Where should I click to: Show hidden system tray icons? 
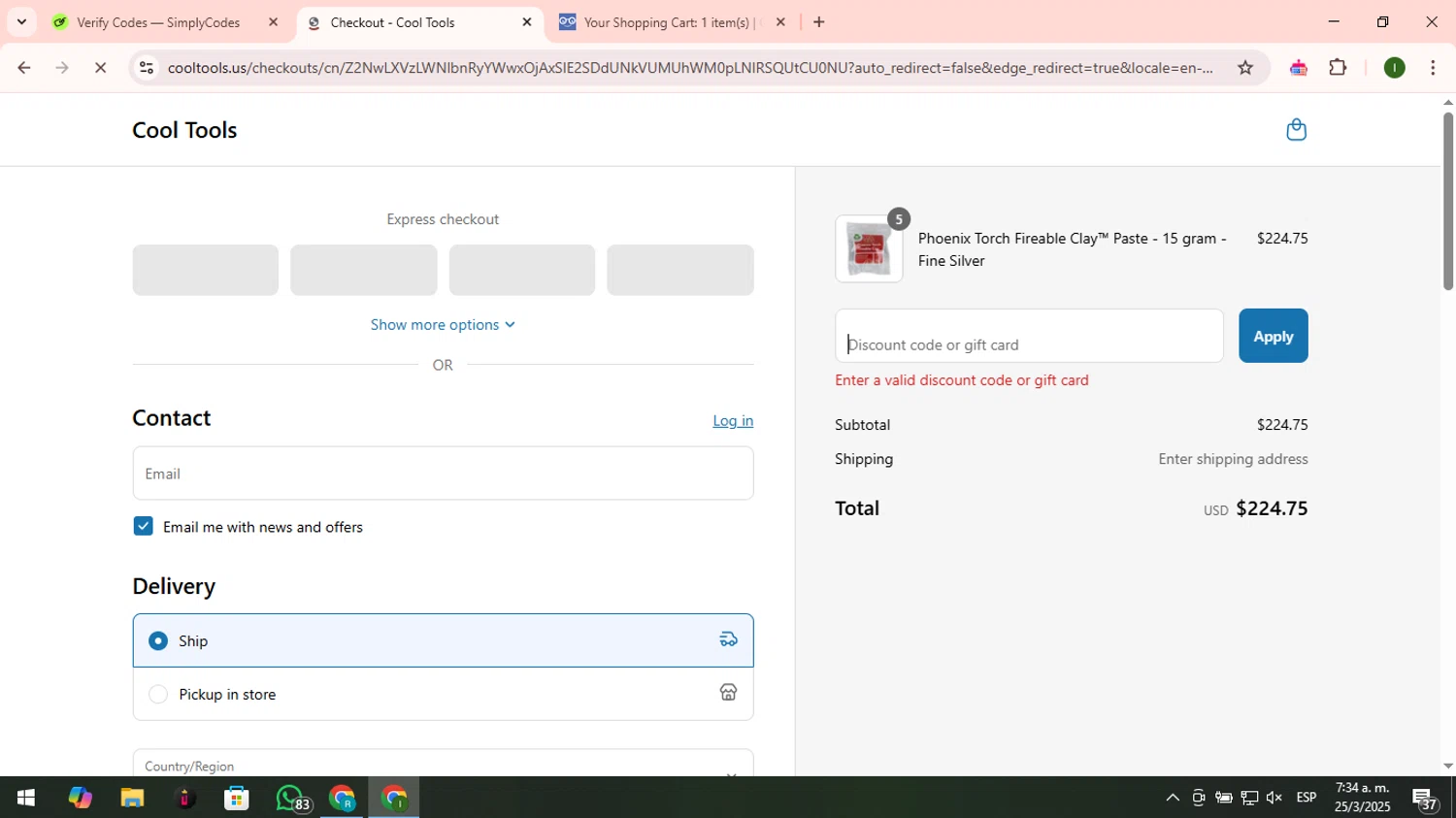click(1173, 798)
